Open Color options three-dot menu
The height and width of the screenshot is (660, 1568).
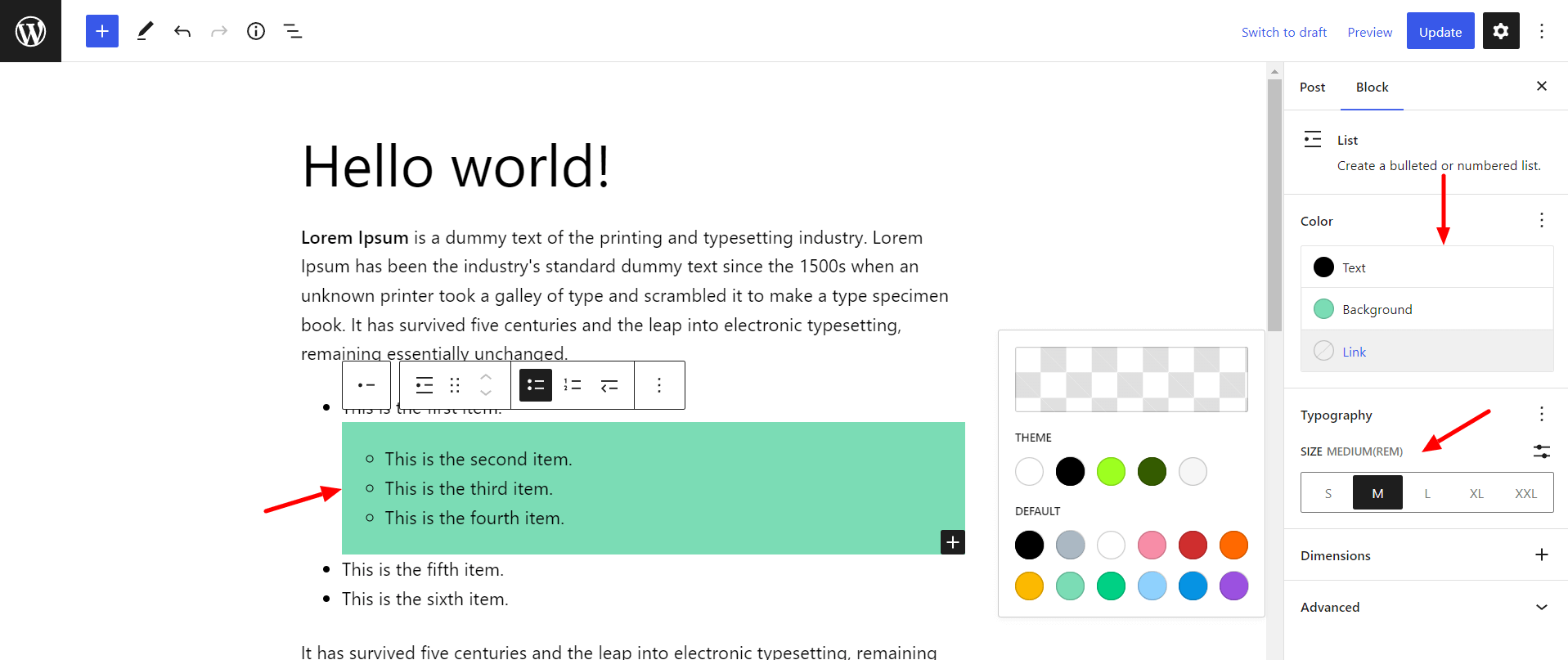click(1541, 220)
